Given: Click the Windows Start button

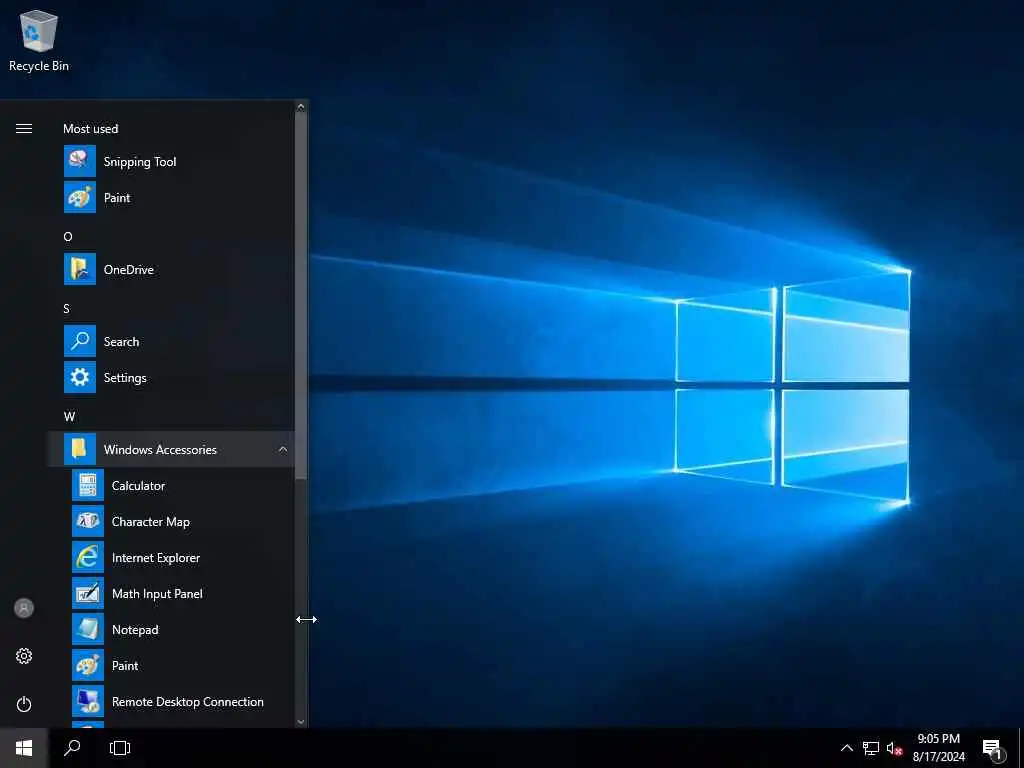Looking at the screenshot, I should point(24,748).
